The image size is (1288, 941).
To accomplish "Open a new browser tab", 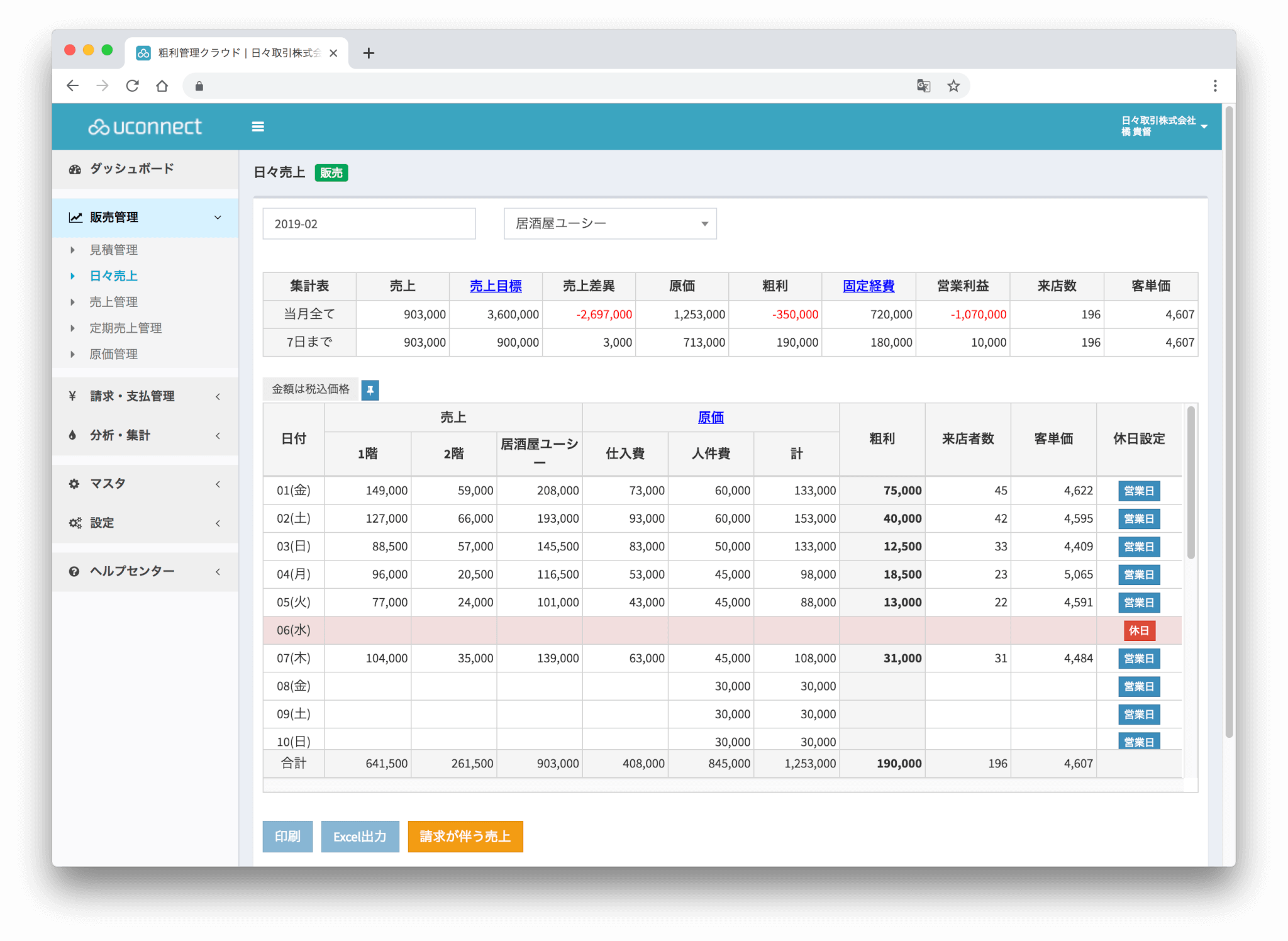I will coord(369,53).
